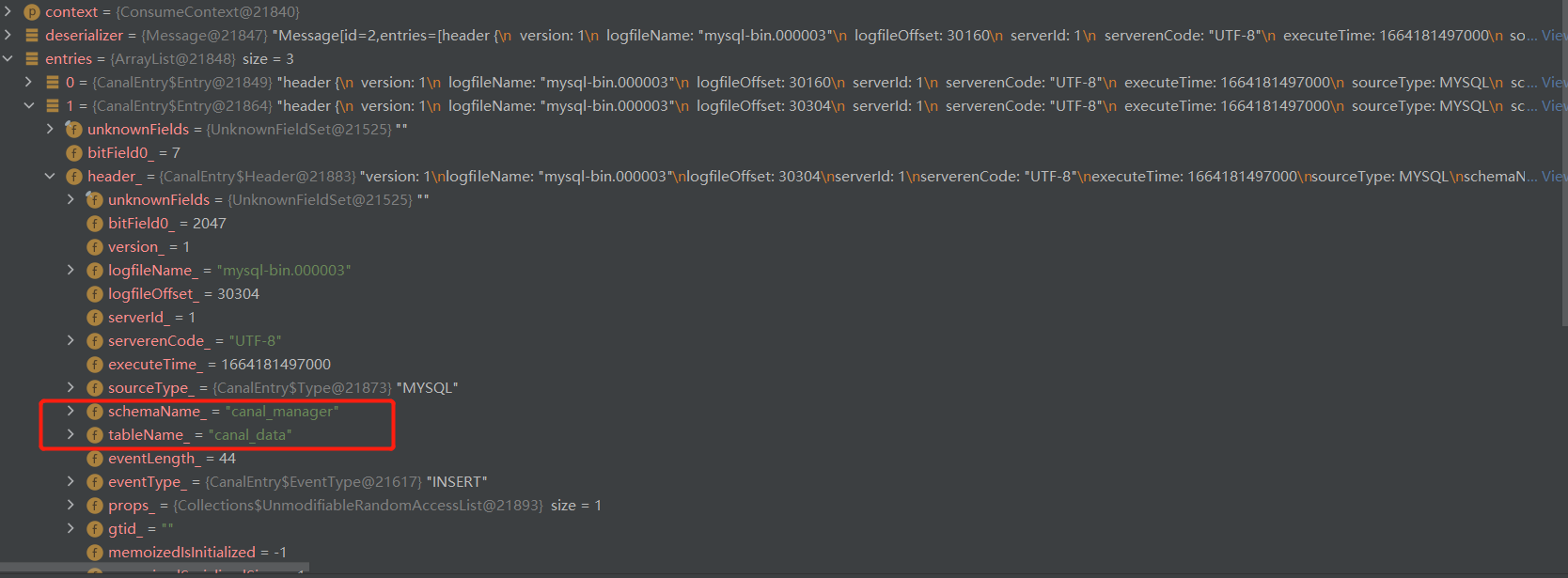
Task: Collapse the header_ node
Action: (x=52, y=176)
